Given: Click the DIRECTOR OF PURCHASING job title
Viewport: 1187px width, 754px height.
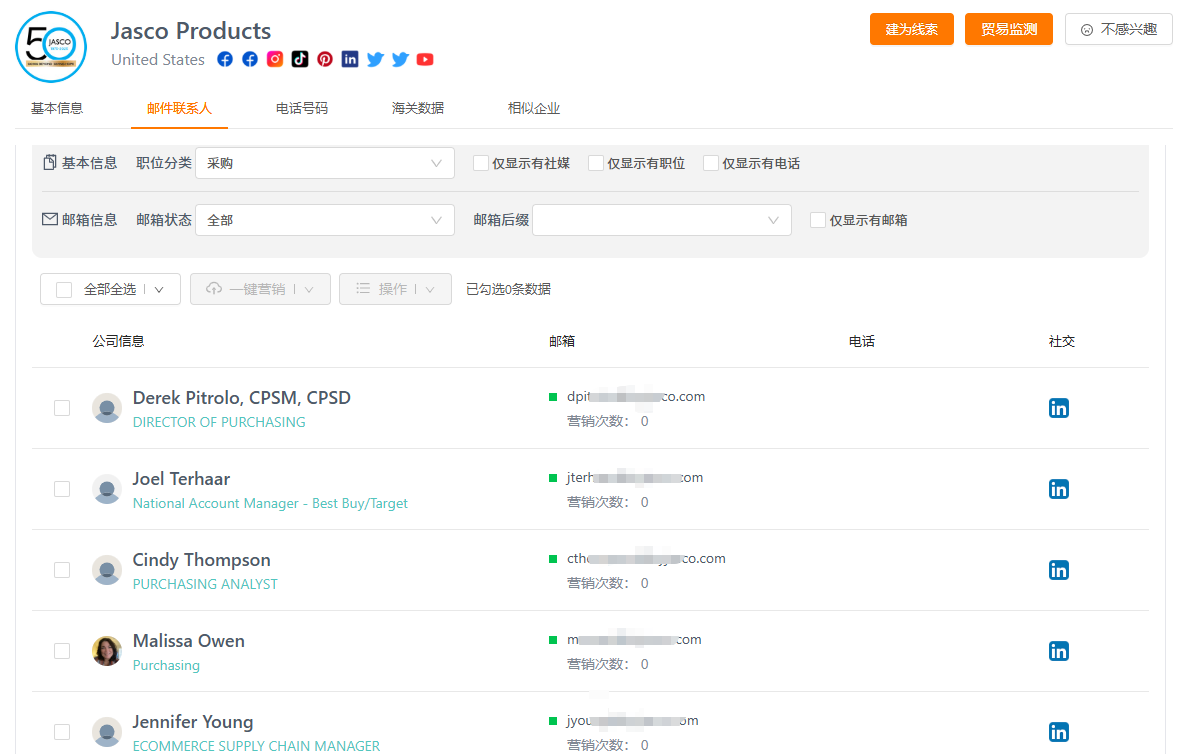Looking at the screenshot, I should point(219,422).
